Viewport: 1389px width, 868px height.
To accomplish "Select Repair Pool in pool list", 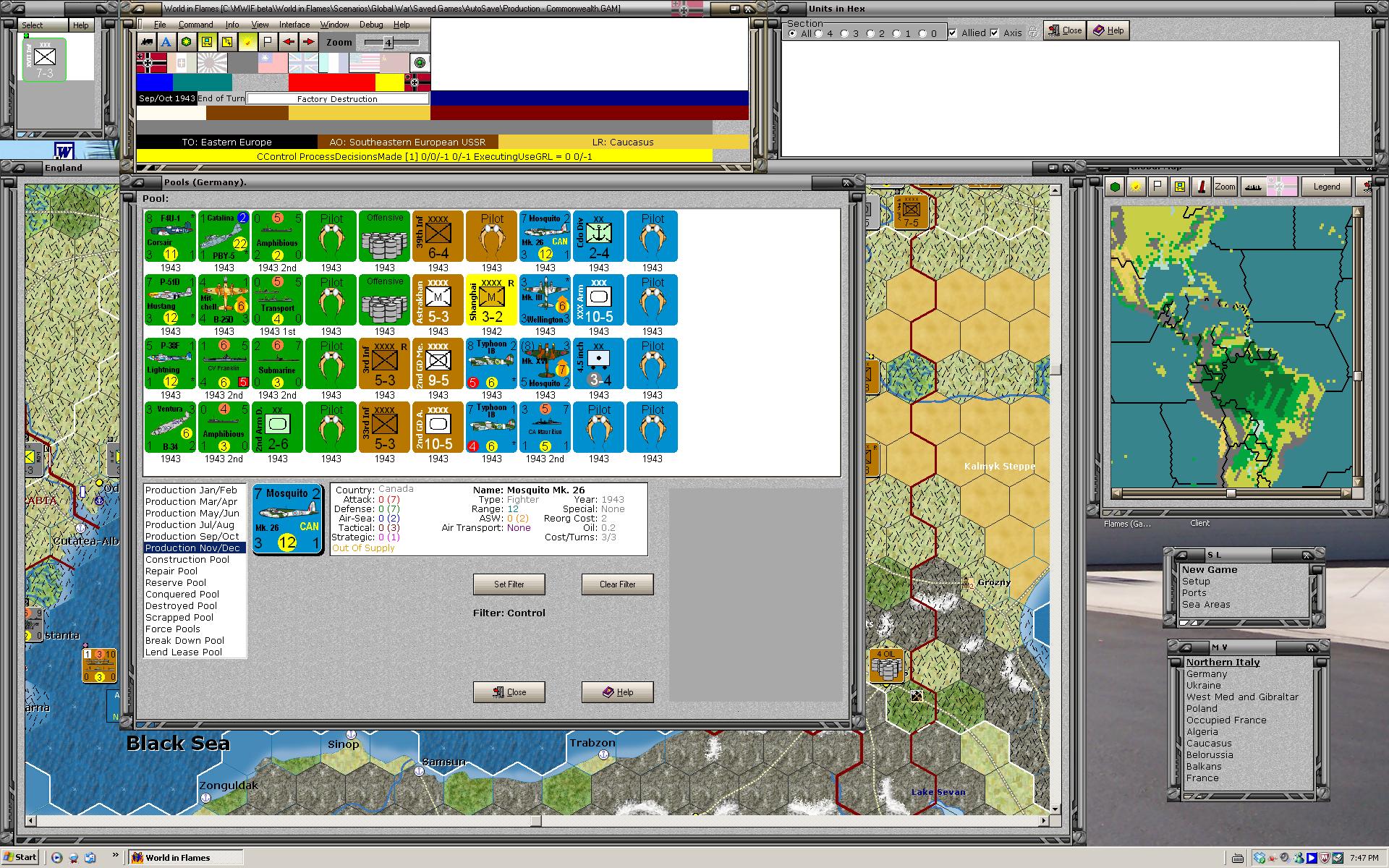I will 171,571.
